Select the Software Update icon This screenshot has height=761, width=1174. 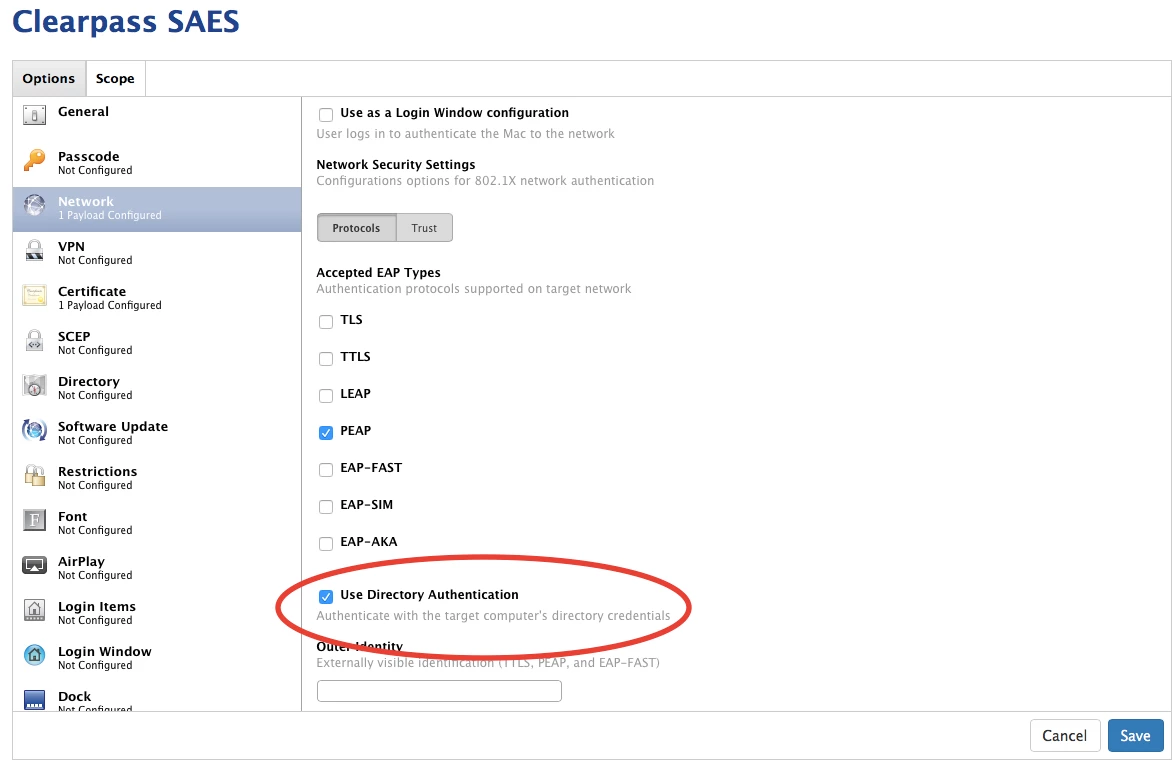pos(34,430)
